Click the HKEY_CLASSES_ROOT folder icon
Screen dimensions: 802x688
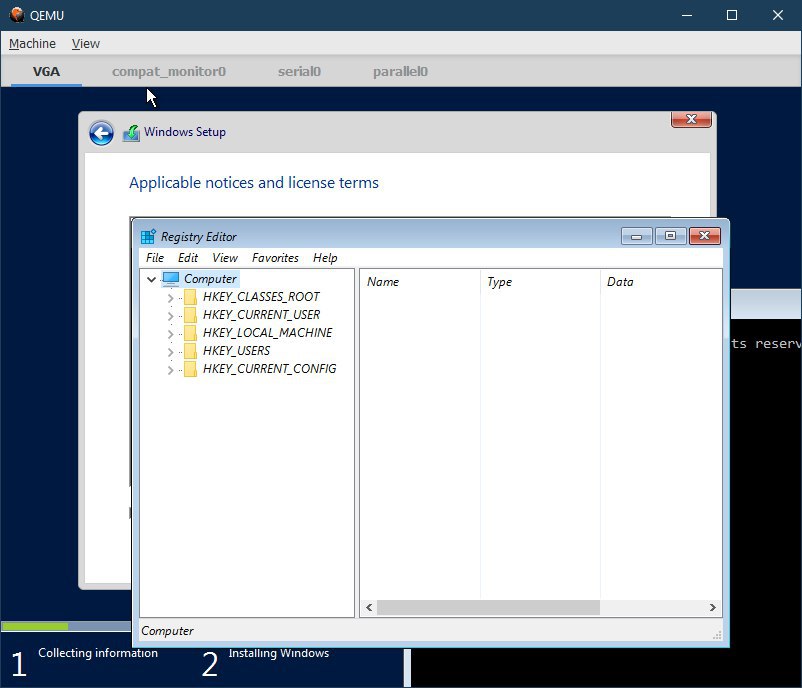click(x=190, y=297)
